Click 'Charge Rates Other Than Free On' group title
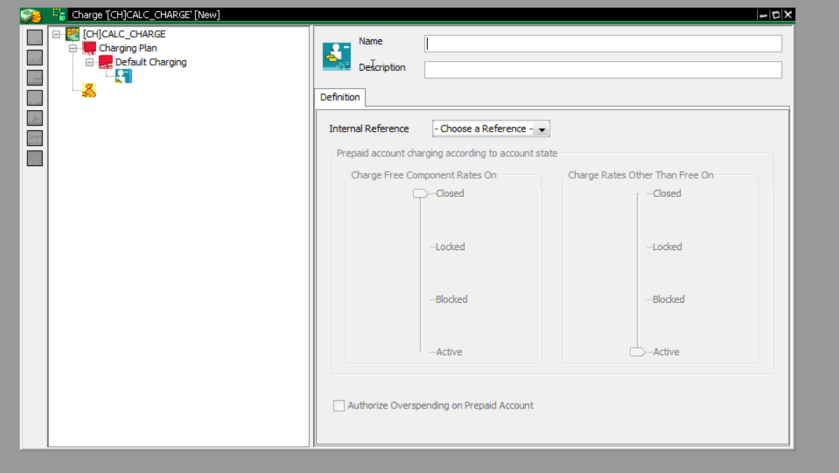 pos(640,176)
